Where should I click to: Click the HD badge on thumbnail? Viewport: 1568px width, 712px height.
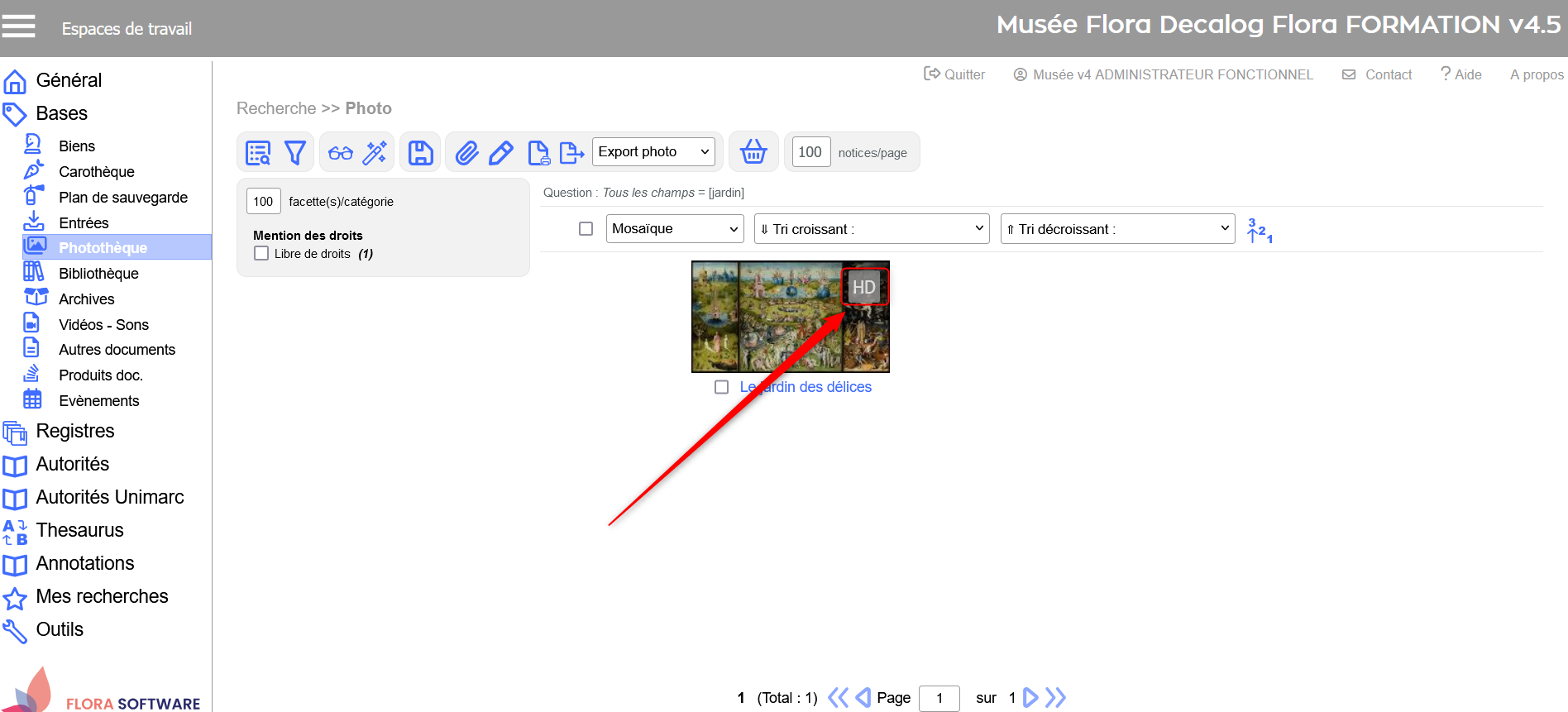864,288
